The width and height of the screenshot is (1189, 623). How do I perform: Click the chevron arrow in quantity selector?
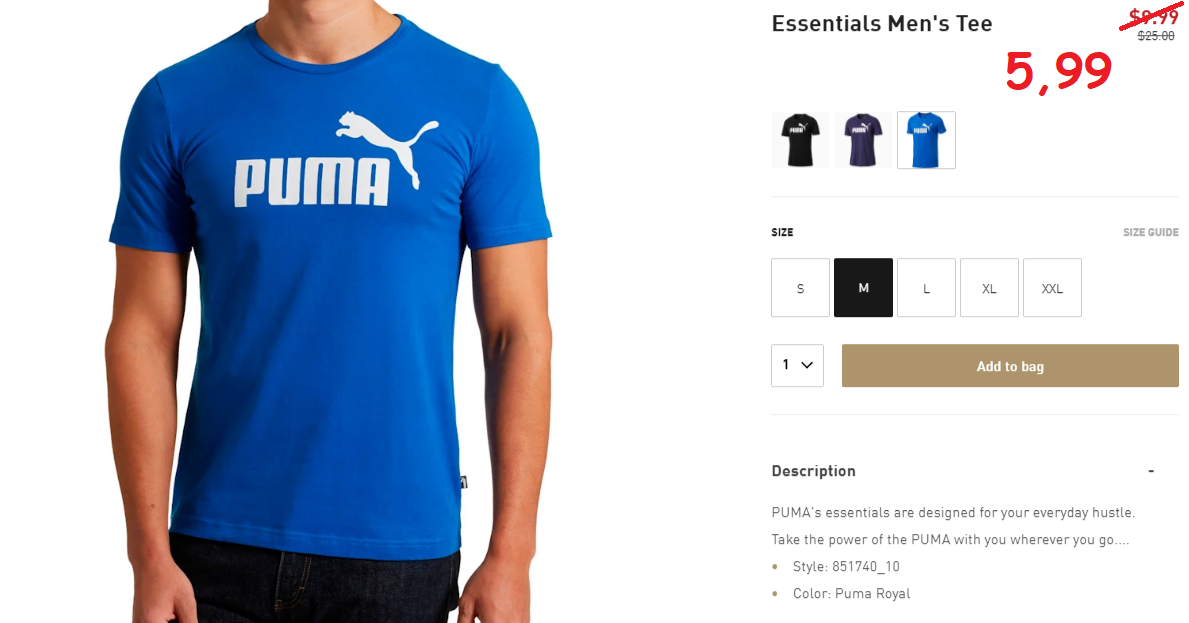pos(807,365)
